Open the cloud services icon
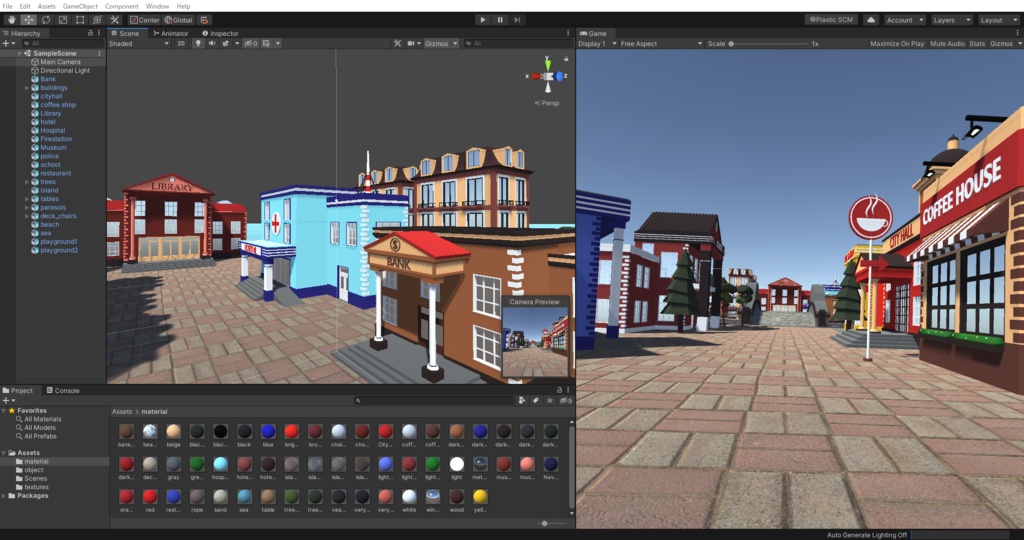 869,20
